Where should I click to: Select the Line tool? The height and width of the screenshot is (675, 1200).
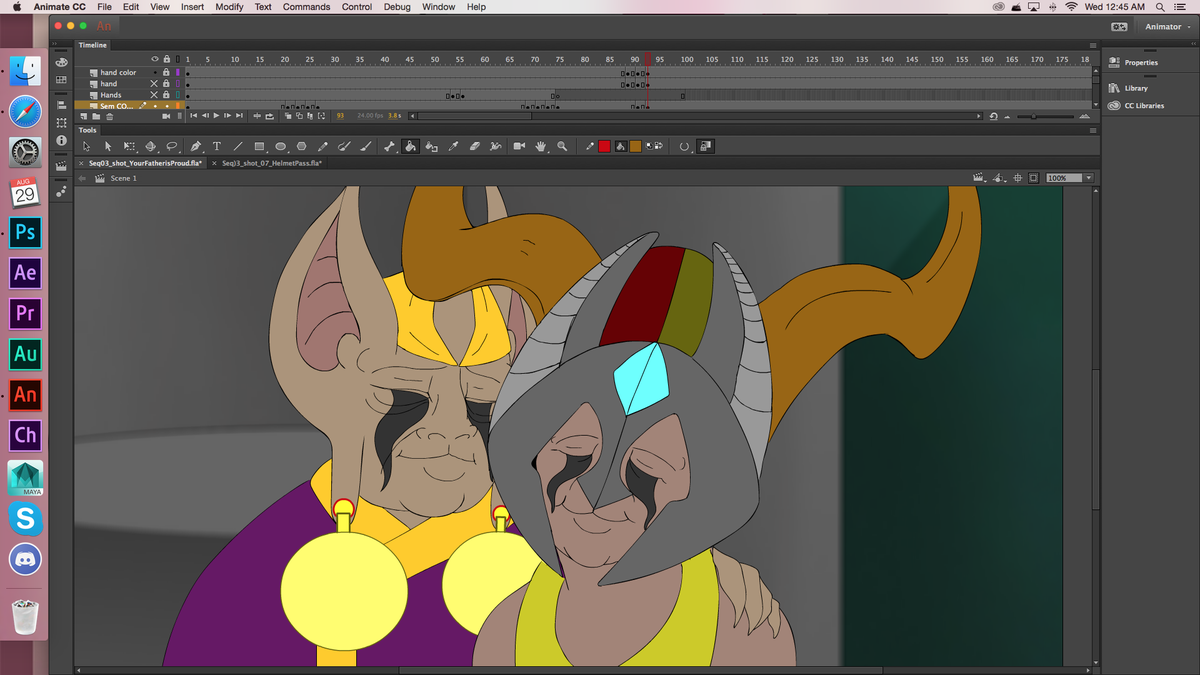[x=238, y=146]
